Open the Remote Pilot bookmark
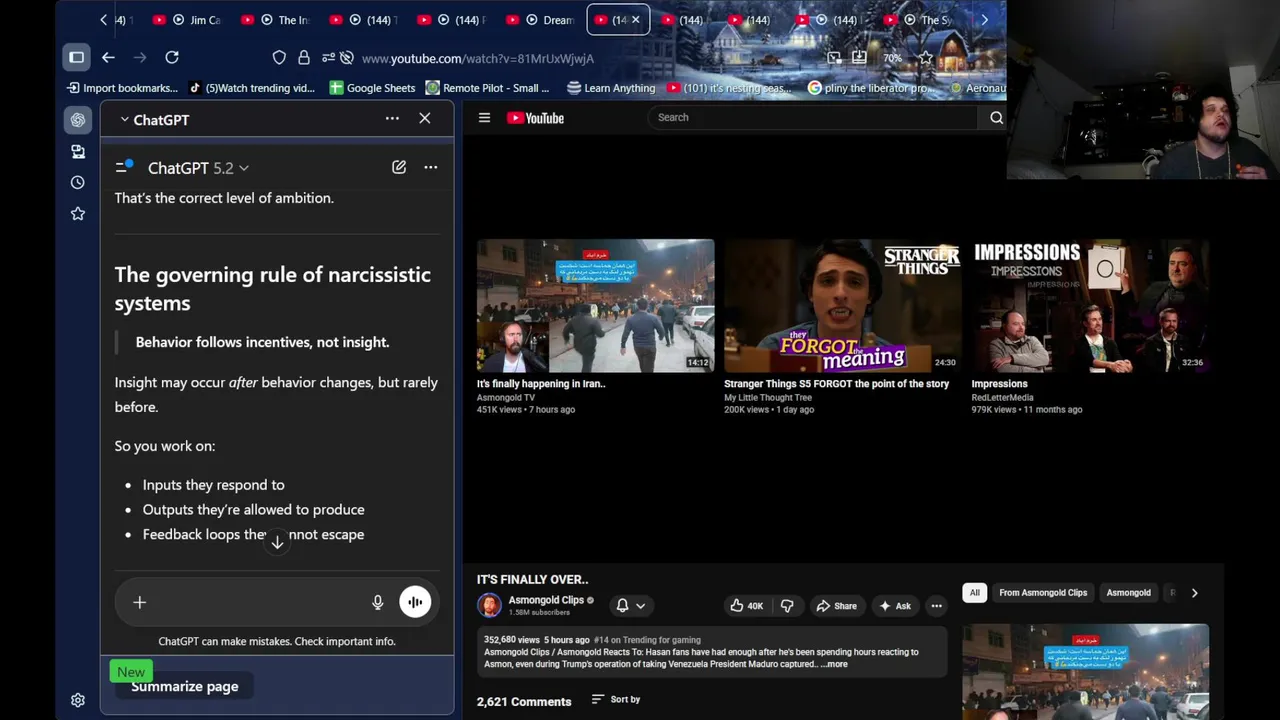This screenshot has height=720, width=1280. (488, 88)
